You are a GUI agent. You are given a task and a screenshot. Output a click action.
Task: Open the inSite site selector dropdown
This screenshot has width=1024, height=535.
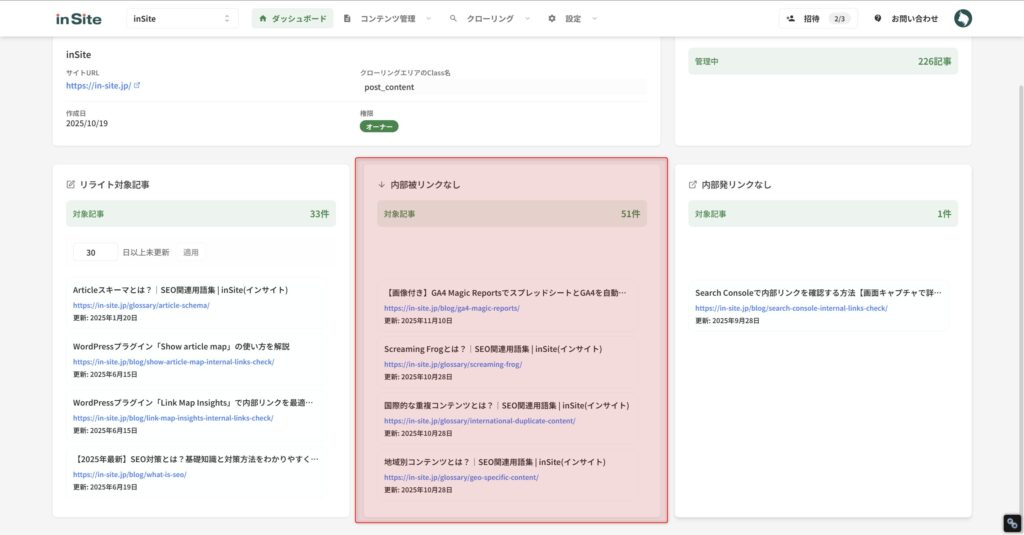point(182,18)
